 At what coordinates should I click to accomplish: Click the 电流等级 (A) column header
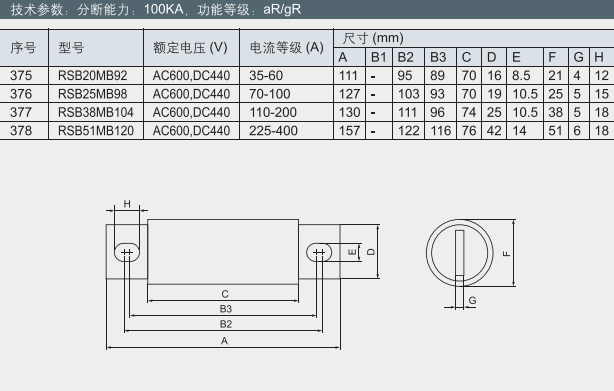(287, 48)
